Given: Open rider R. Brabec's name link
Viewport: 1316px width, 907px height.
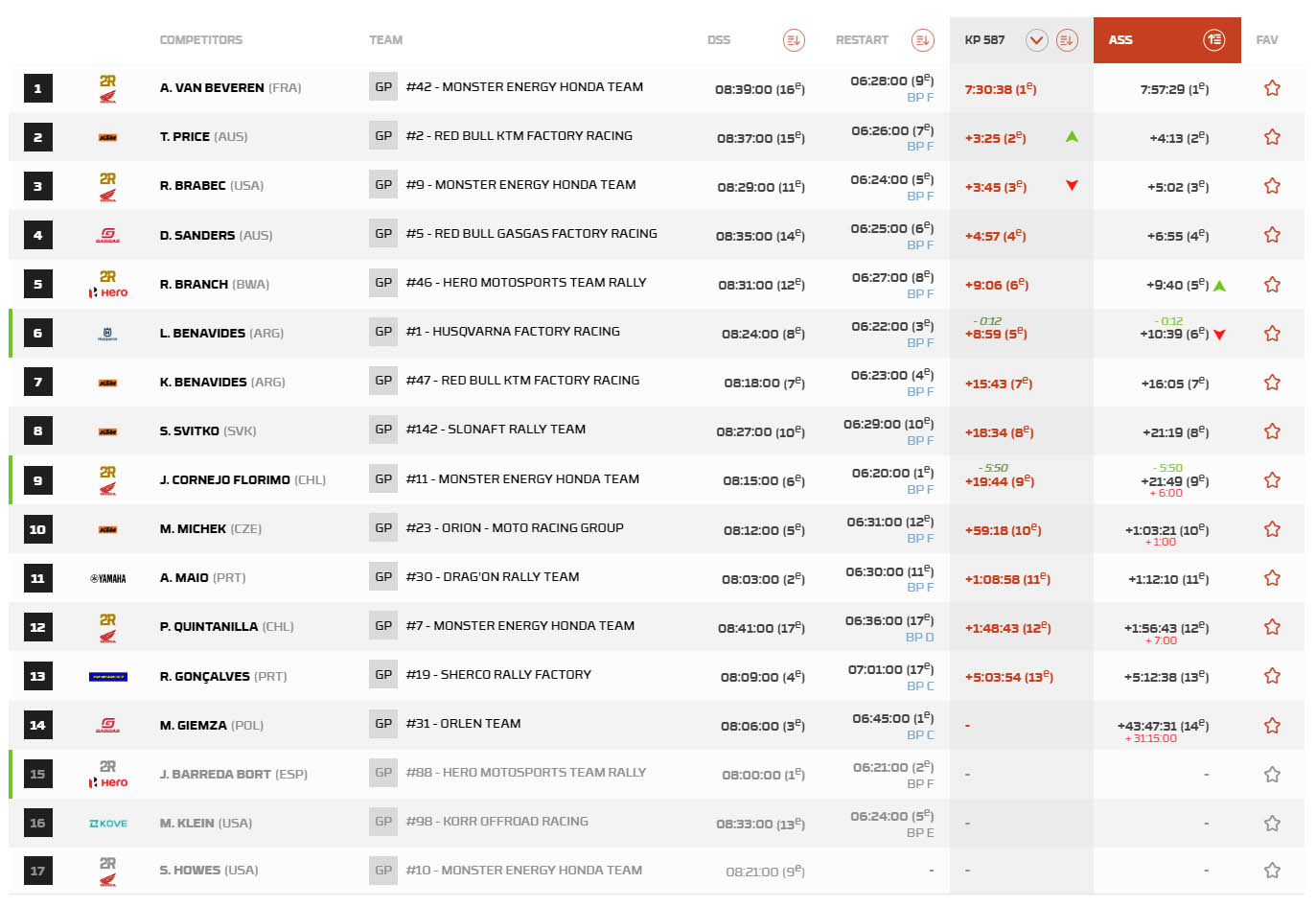Looking at the screenshot, I should point(193,186).
